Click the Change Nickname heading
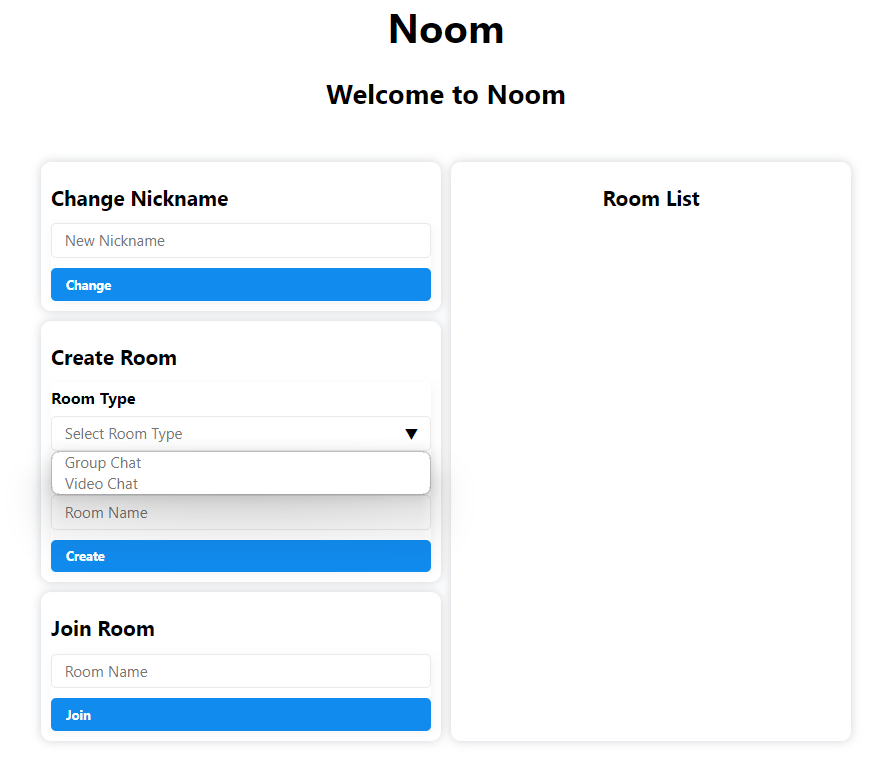Screen dimensions: 890x760 (139, 199)
